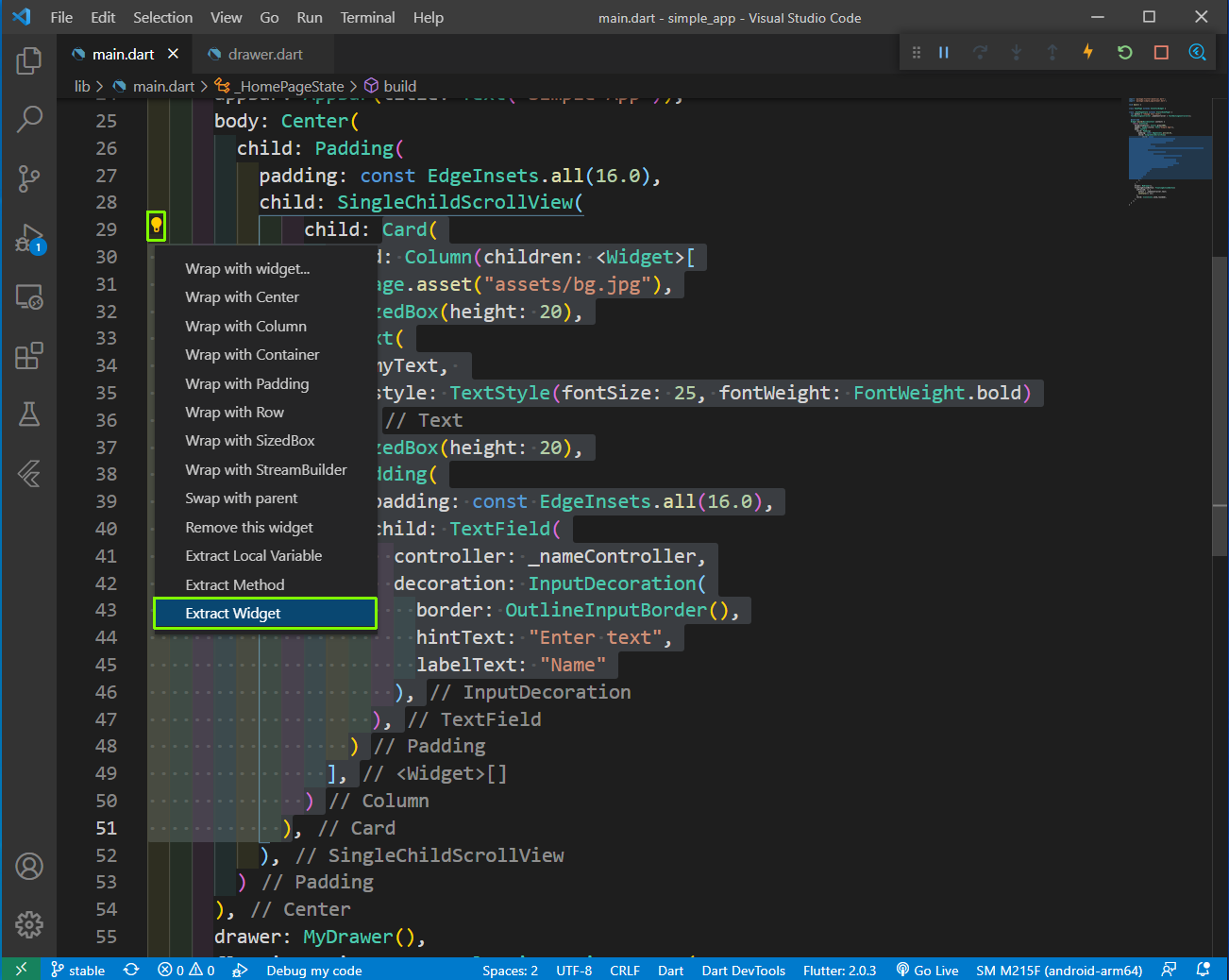1229x980 pixels.
Task: Select device SM M215F (android-arm64)
Action: (x=1059, y=971)
